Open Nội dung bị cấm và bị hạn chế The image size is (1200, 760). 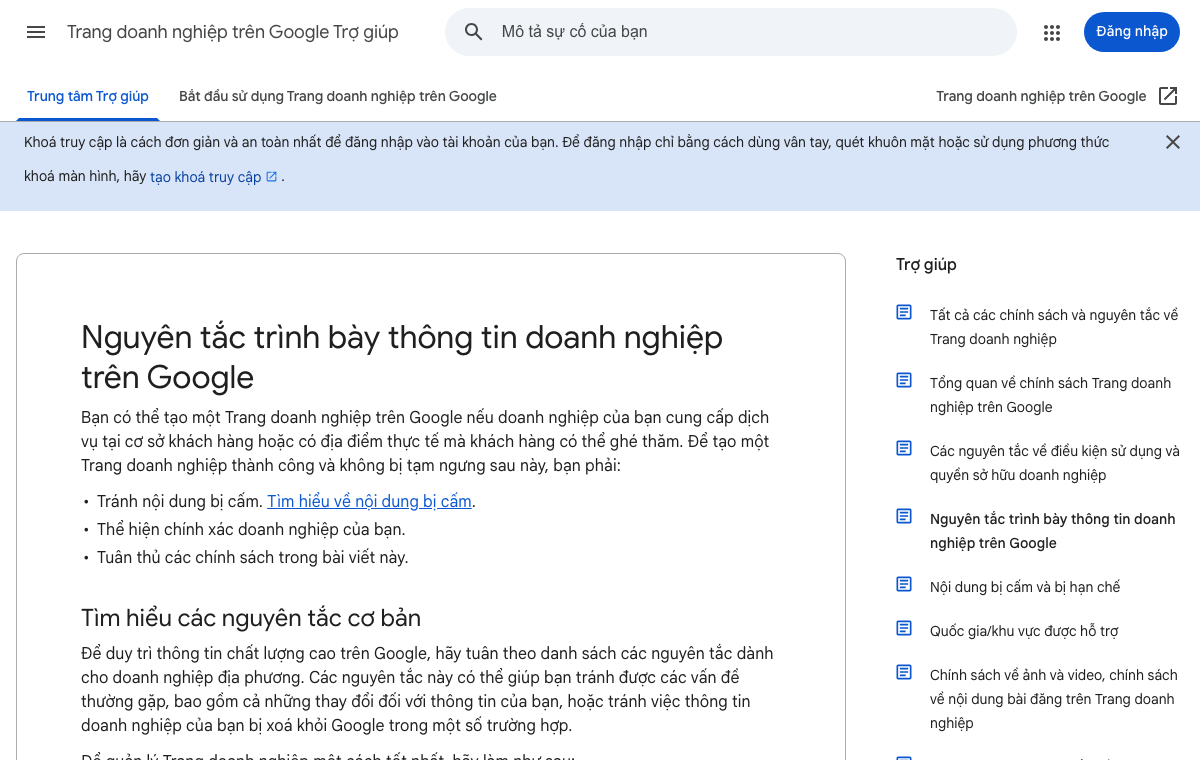tap(1025, 587)
